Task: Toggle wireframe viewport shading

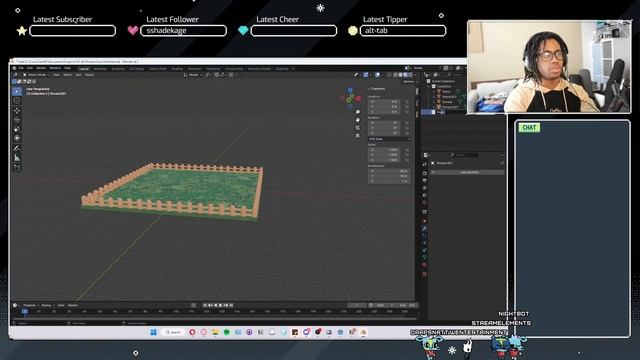Action: coord(395,75)
